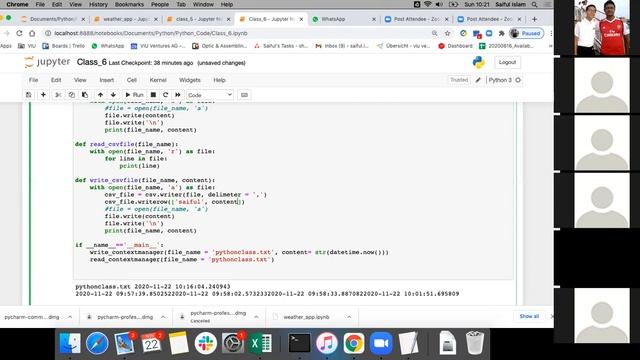Switch to WhatsApp browser tab
This screenshot has height=360, width=640.
[x=344, y=19]
